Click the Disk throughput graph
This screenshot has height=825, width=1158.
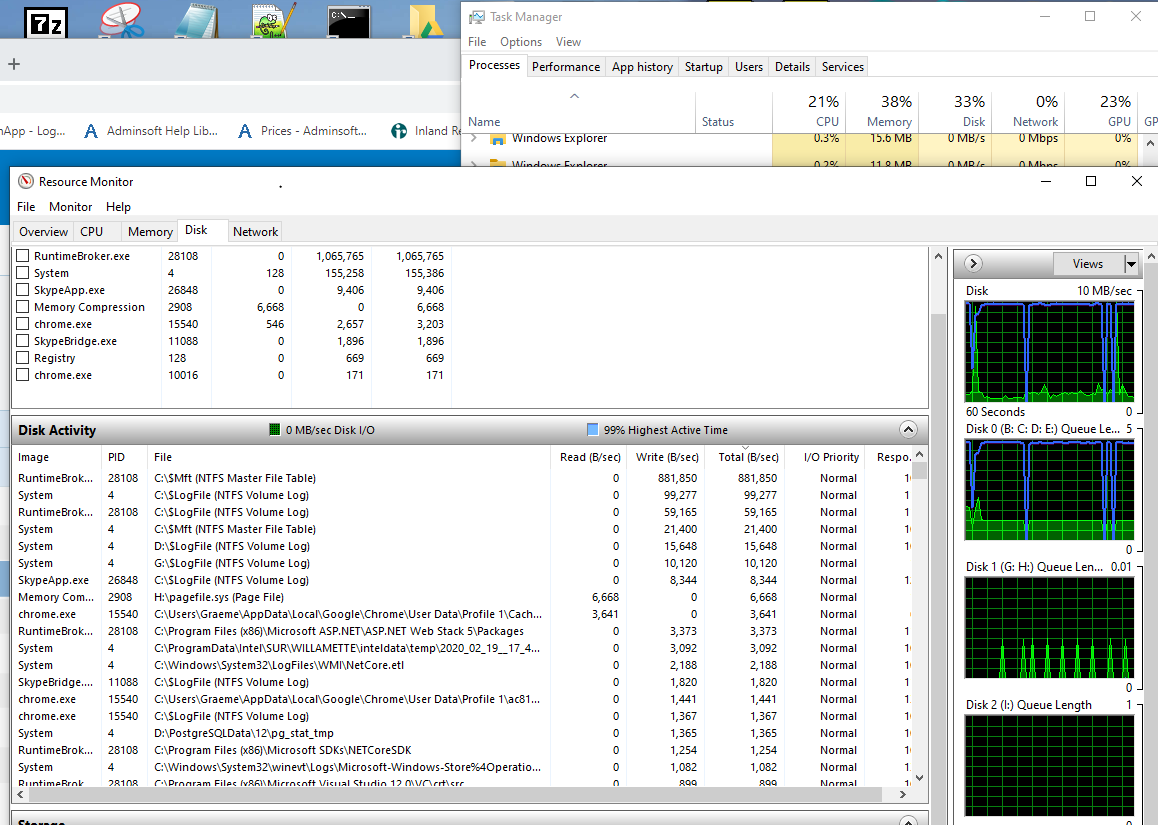(x=1049, y=352)
